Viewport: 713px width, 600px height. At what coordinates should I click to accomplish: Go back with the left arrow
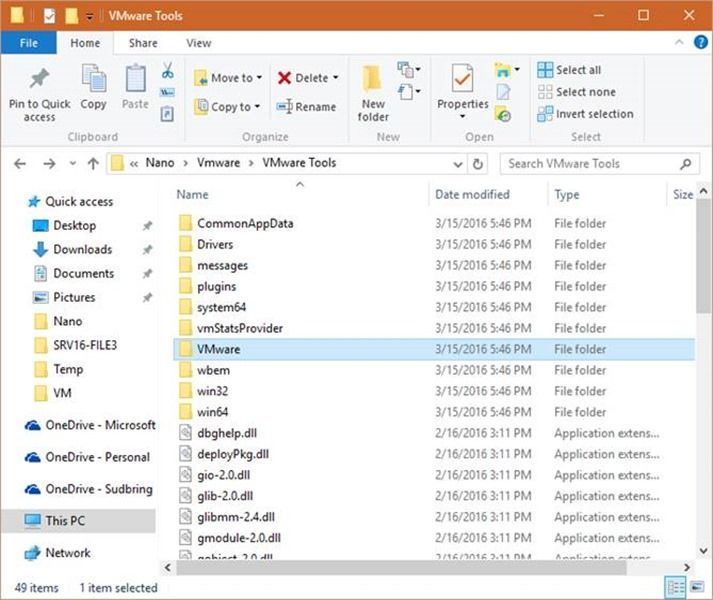coord(20,163)
